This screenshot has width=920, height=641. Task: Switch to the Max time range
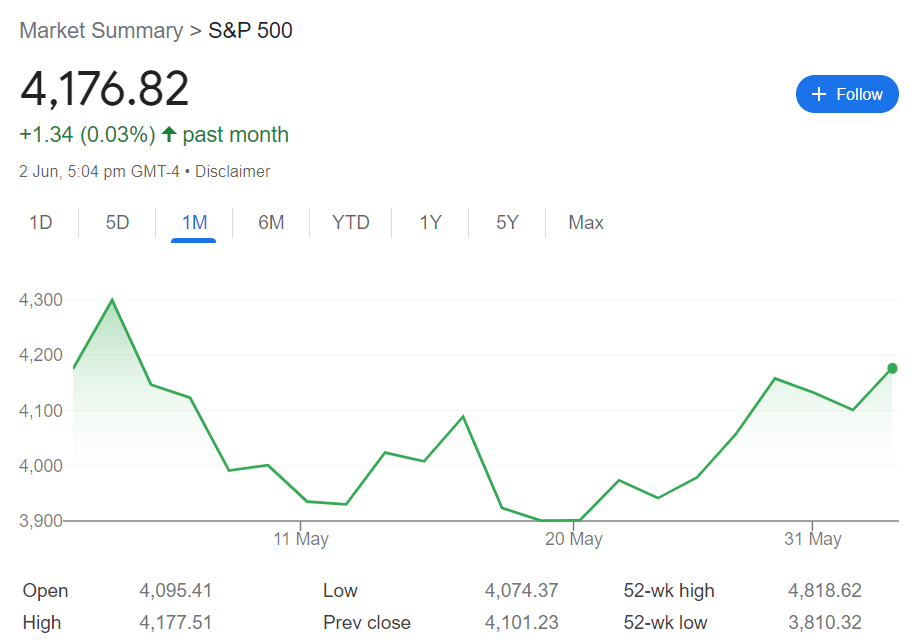pos(586,222)
